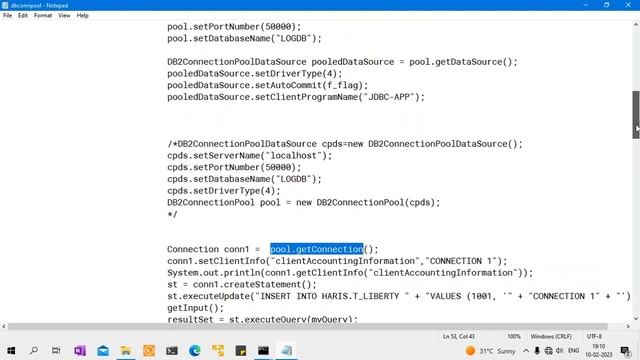This screenshot has height=360, width=640.
Task: Open the Edit menu
Action: point(22,16)
